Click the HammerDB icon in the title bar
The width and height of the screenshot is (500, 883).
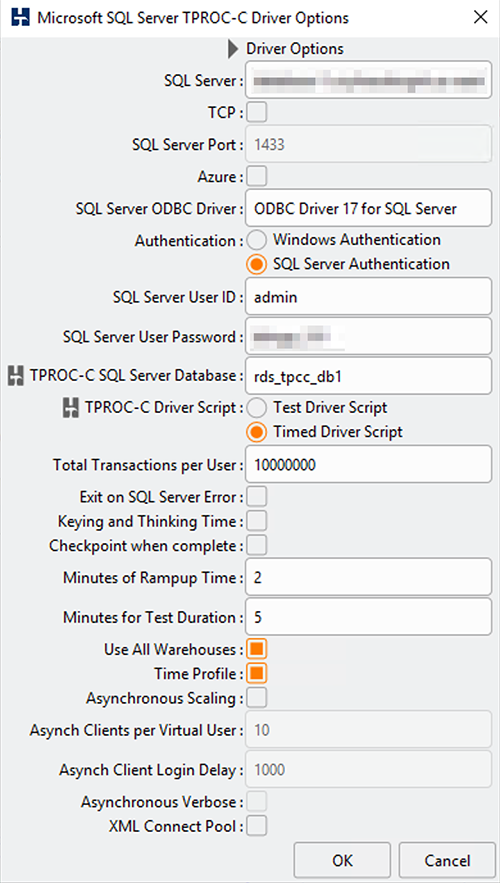pos(20,17)
